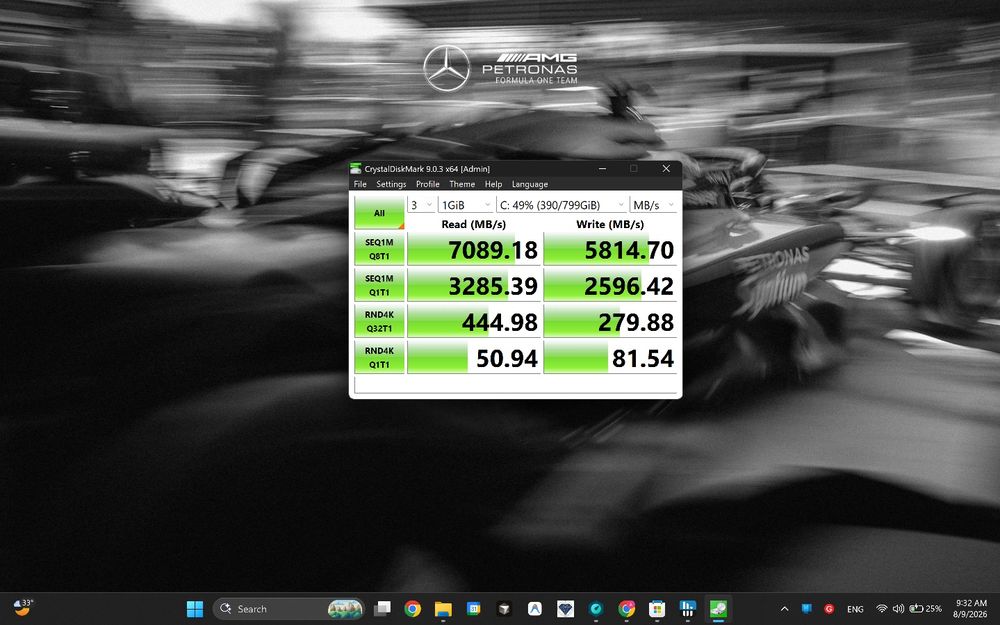This screenshot has width=1000, height=625.
Task: Open the weather widget showing 33°
Action: (24, 608)
